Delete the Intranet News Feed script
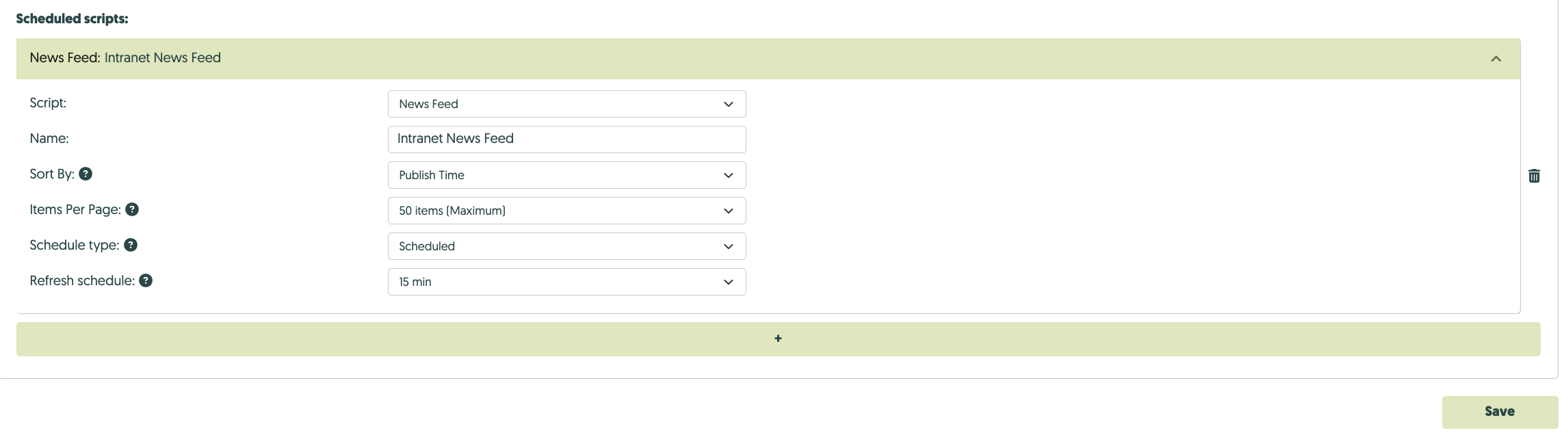This screenshot has width=1568, height=435. [x=1534, y=176]
